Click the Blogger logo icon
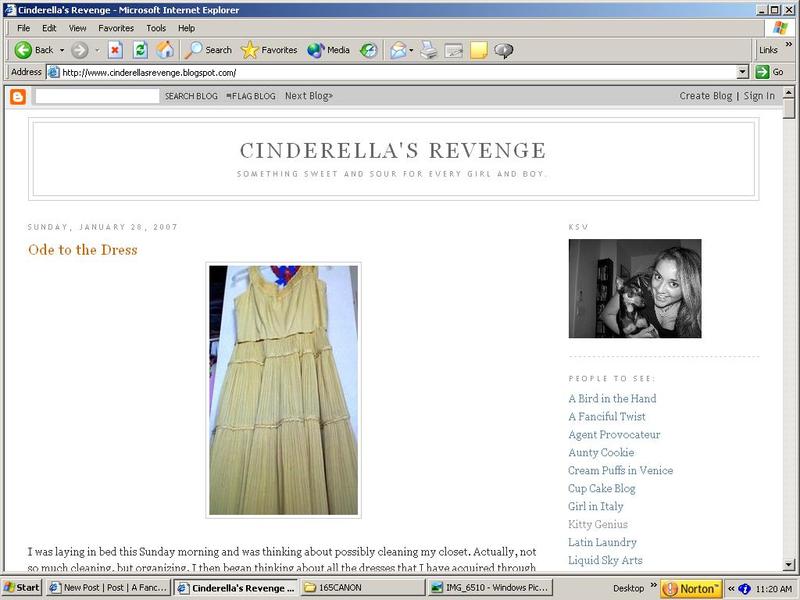 17,96
